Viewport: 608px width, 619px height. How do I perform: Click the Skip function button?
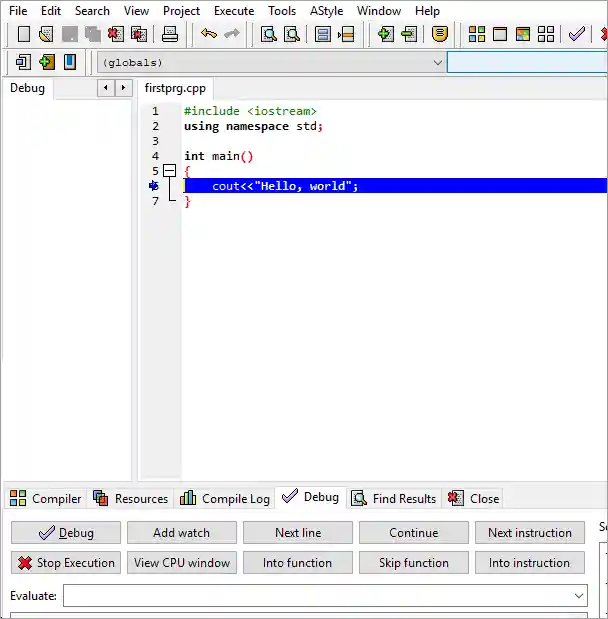414,563
